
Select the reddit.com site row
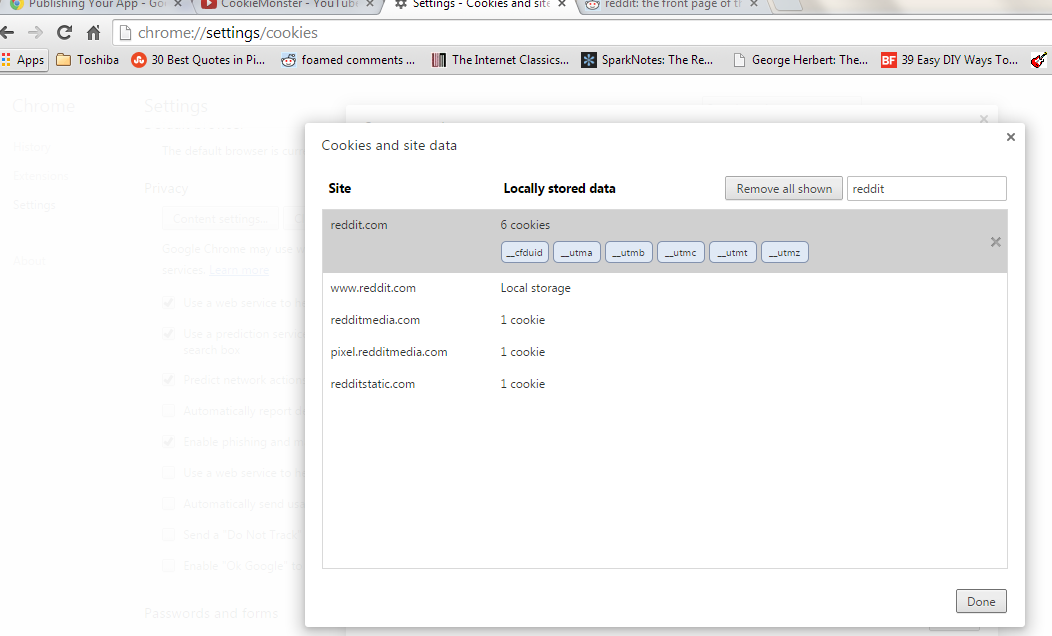click(665, 241)
